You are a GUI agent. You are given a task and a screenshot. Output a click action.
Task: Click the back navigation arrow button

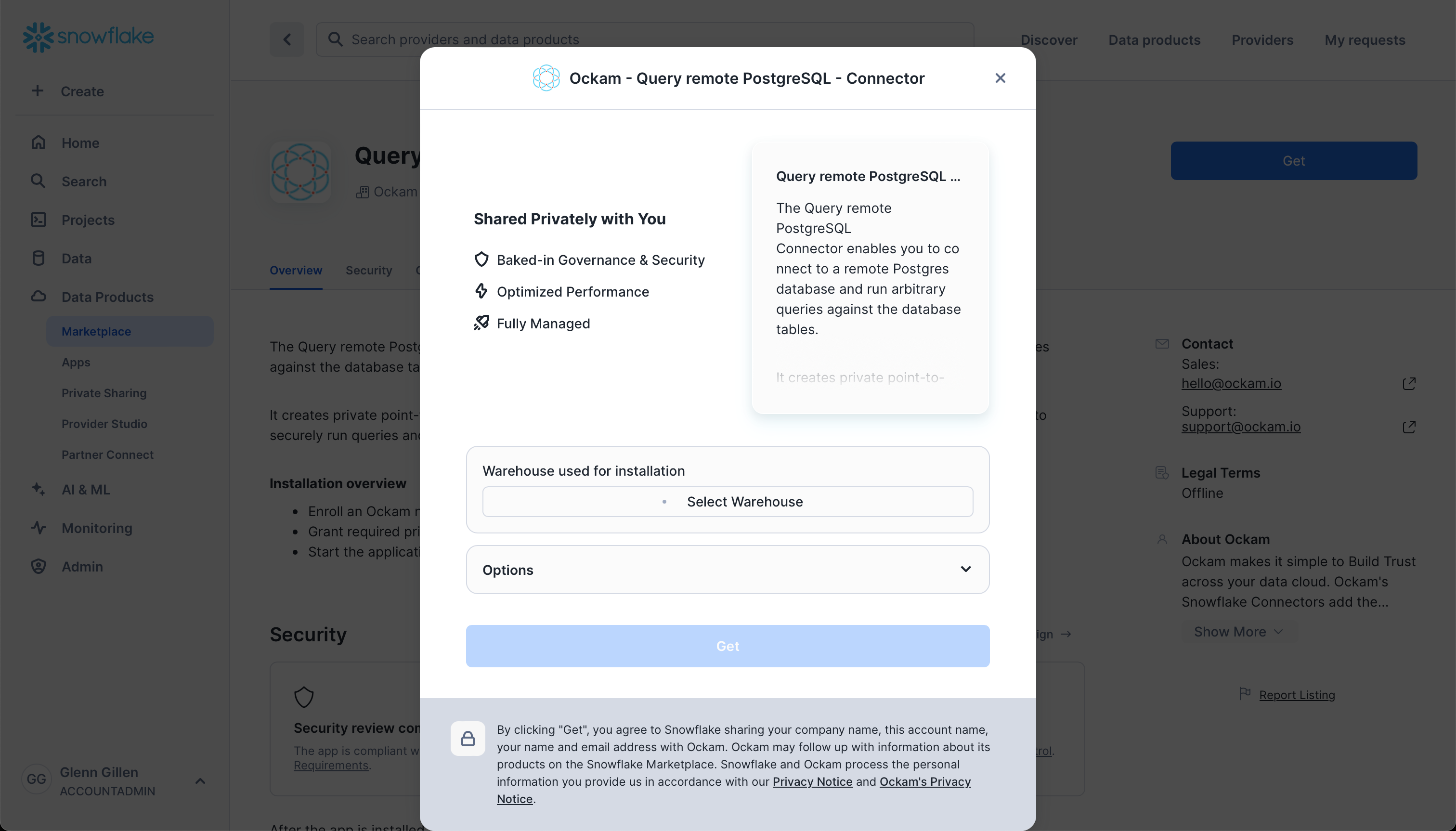[287, 39]
